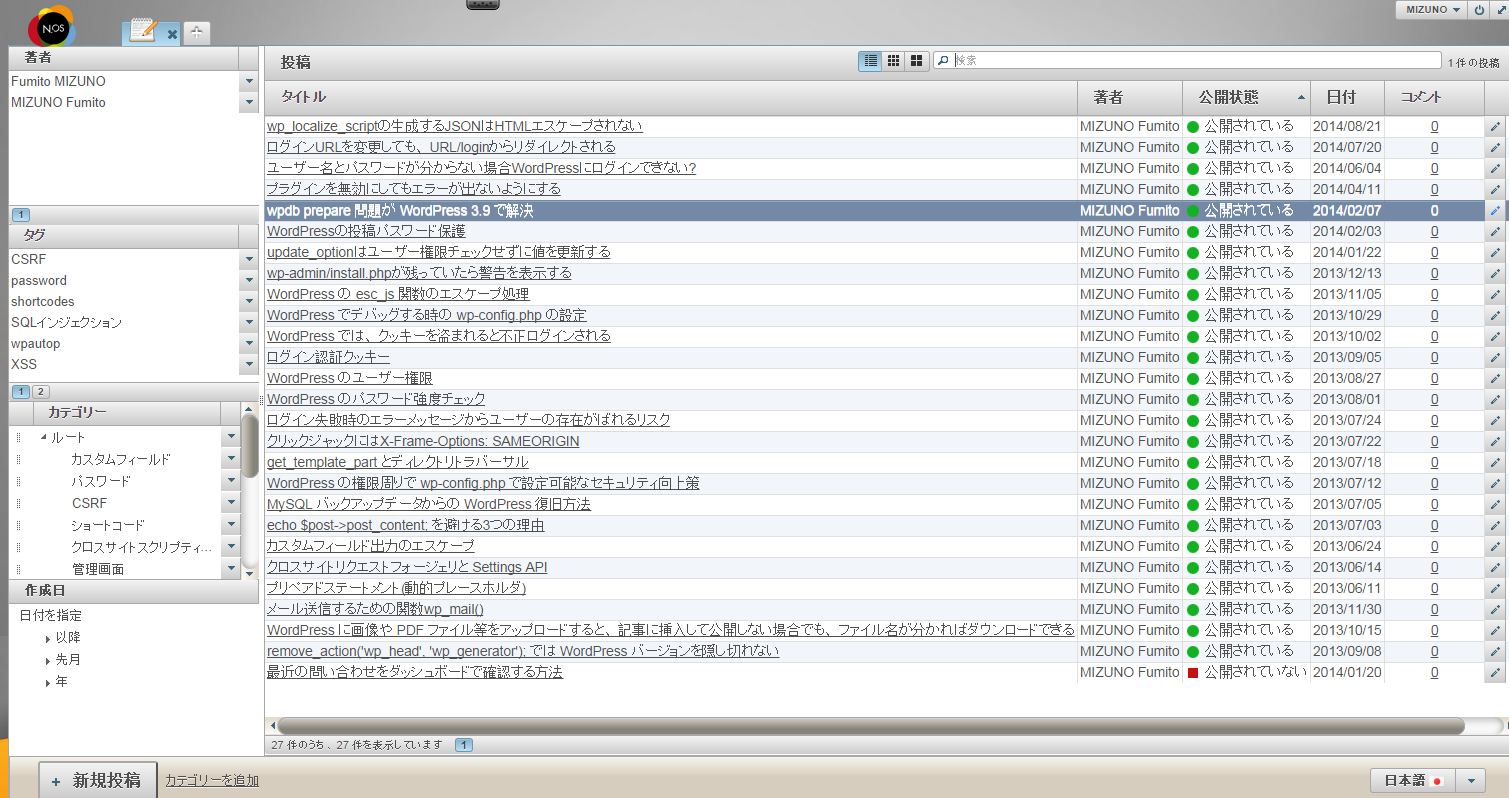Open dropdown for author MIZUNO Fumito
The image size is (1509, 798).
[x=249, y=103]
